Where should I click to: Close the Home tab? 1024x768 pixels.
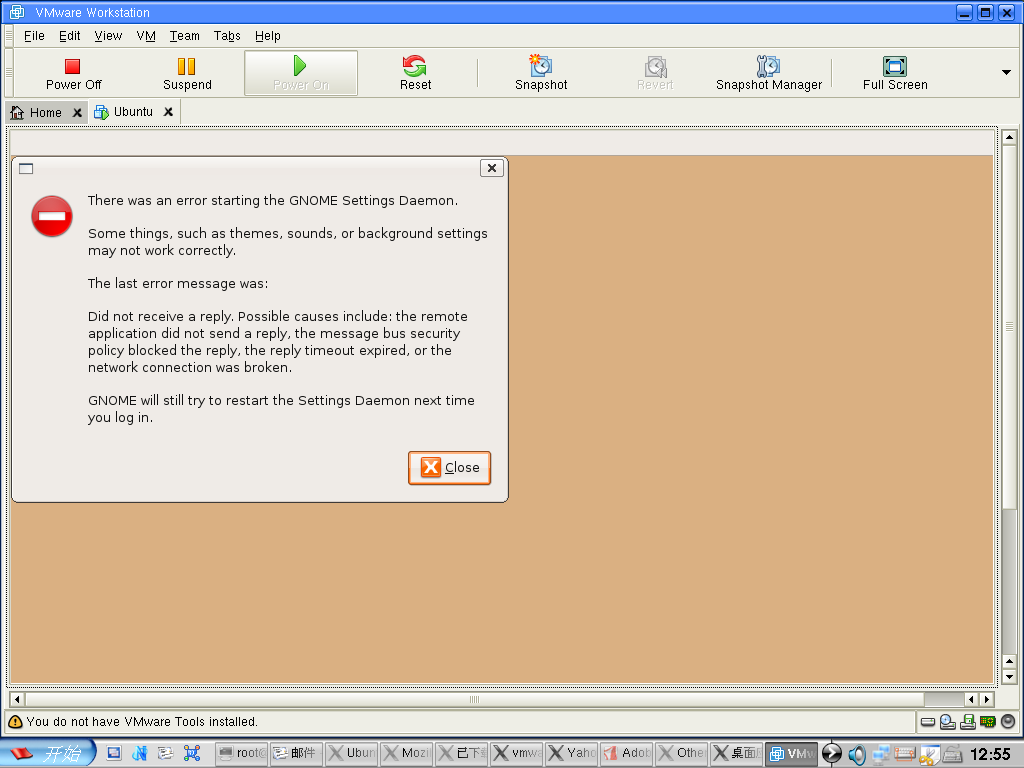[77, 112]
